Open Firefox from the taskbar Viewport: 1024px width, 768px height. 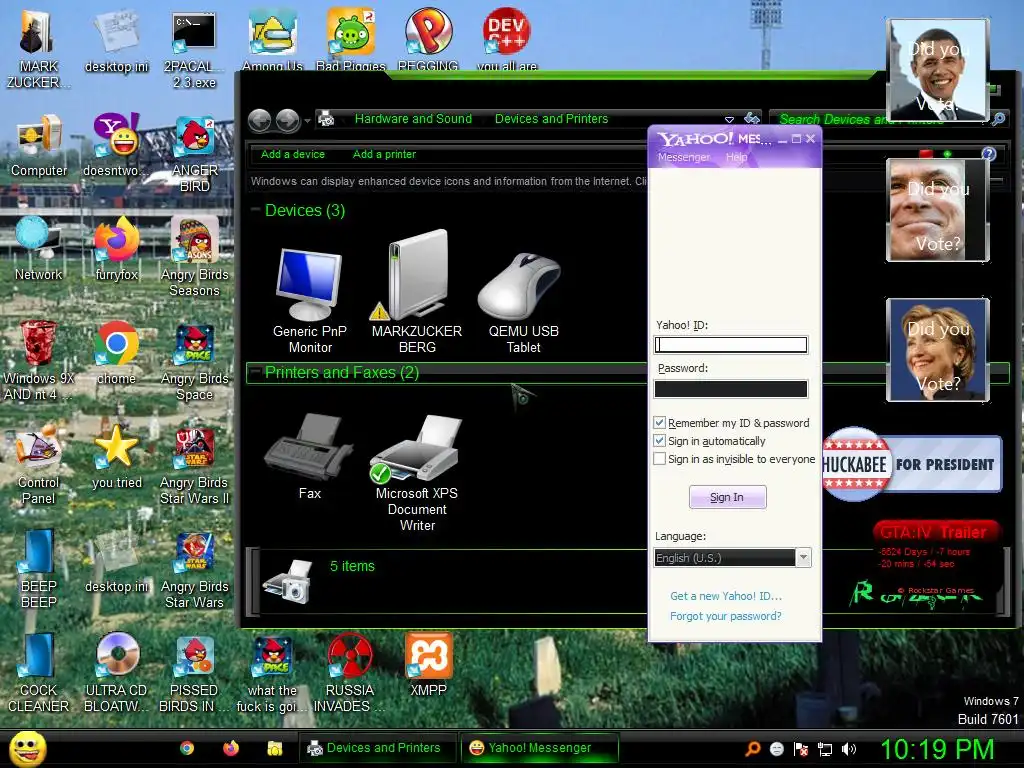231,748
